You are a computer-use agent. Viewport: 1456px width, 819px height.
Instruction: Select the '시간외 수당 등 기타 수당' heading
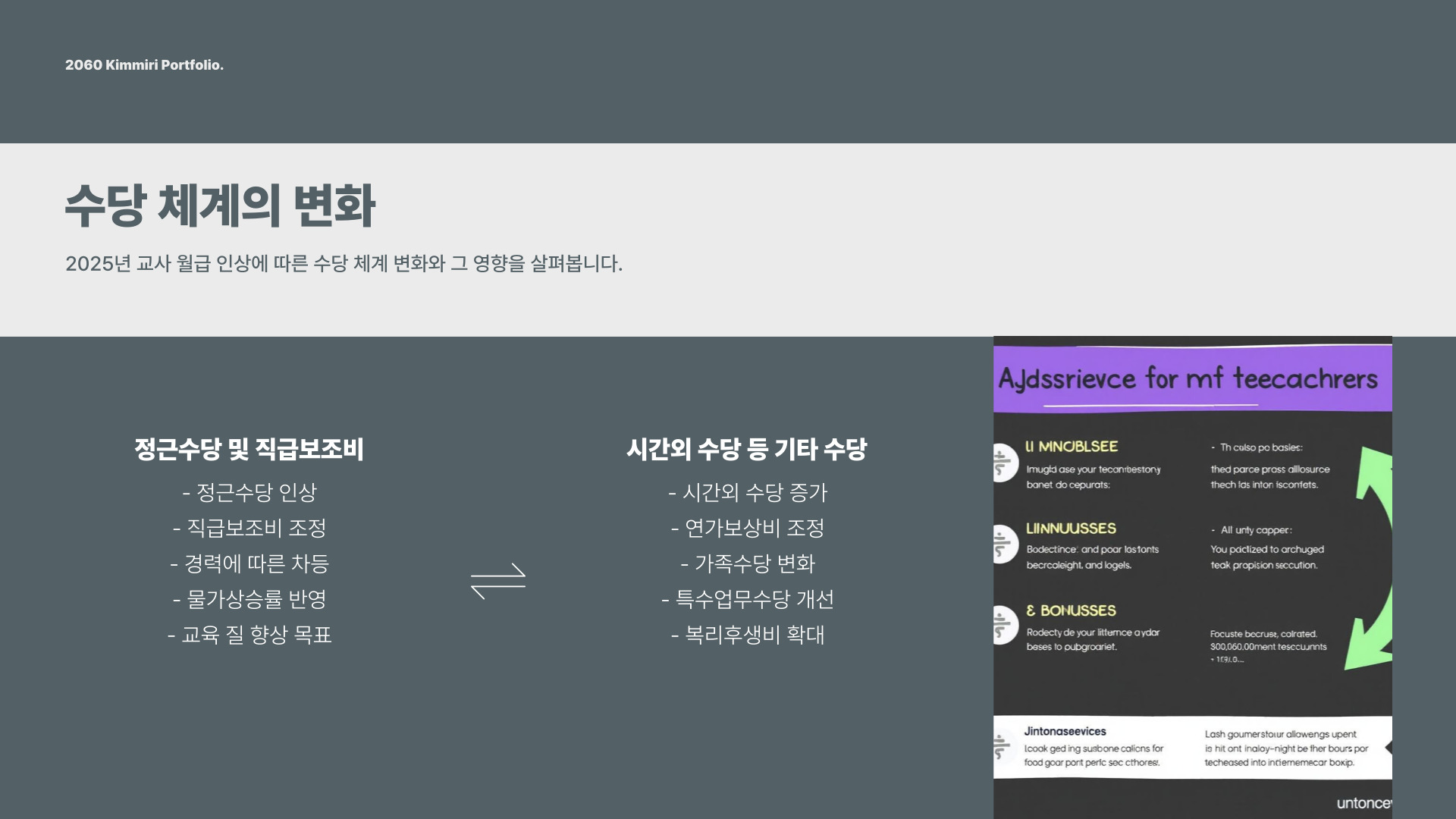[x=746, y=449]
